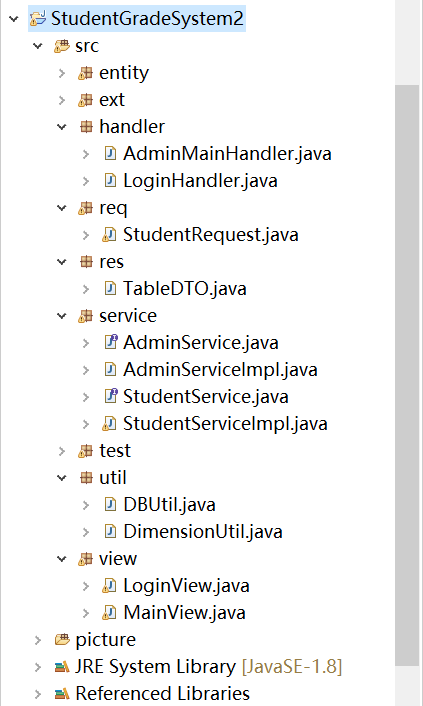
Task: Select StudentRequest.java file
Action: 211,235
